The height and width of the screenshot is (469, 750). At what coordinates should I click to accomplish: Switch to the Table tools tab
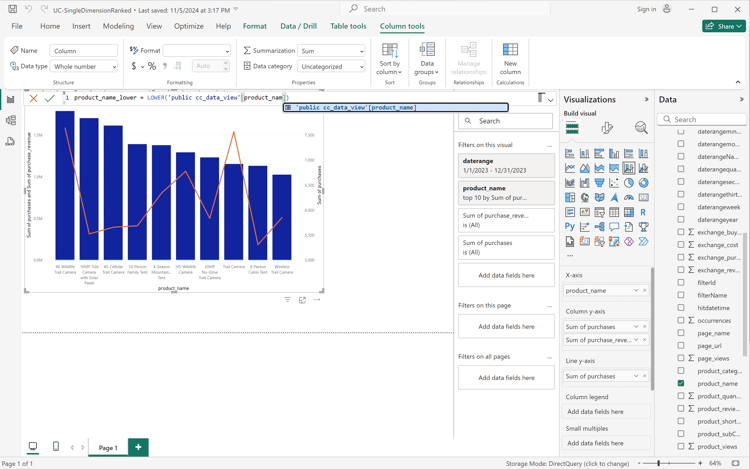coord(348,26)
